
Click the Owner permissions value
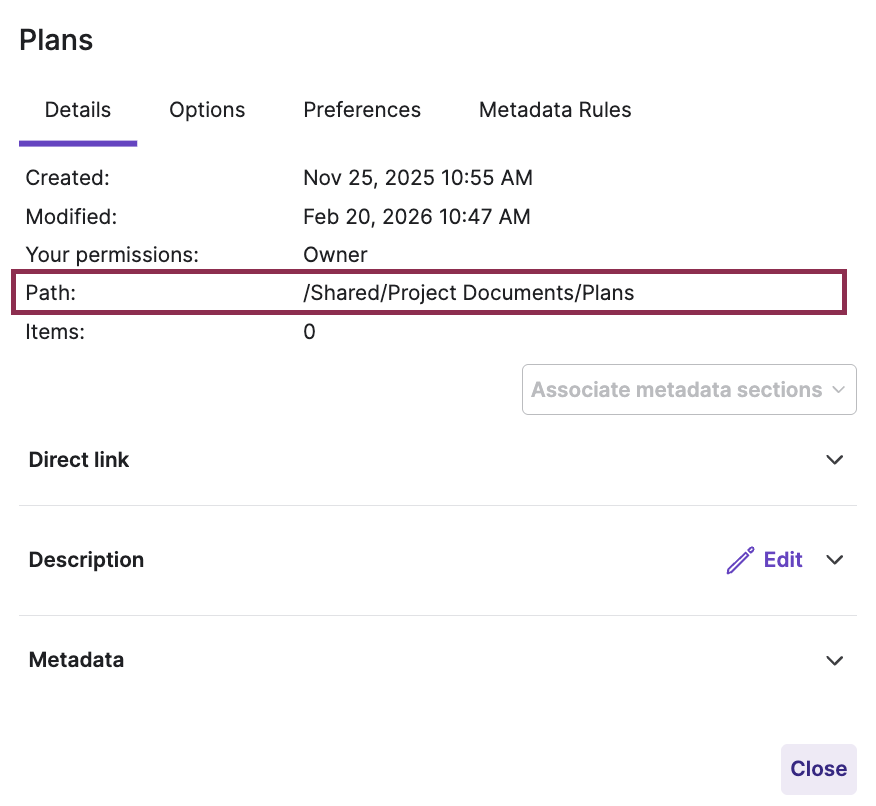(334, 254)
